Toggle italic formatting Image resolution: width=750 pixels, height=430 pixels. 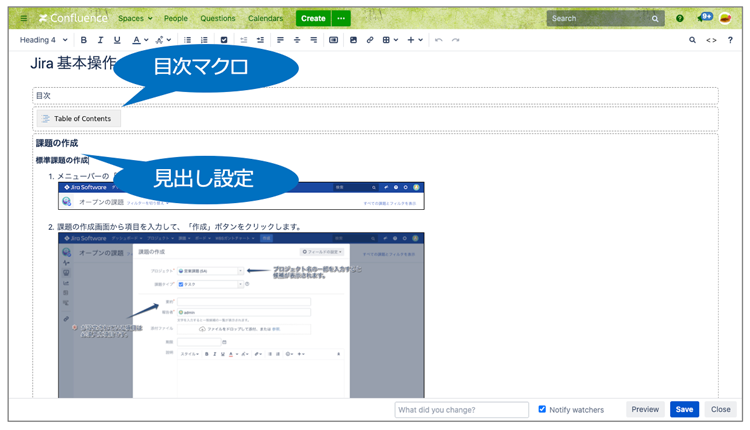[x=100, y=40]
